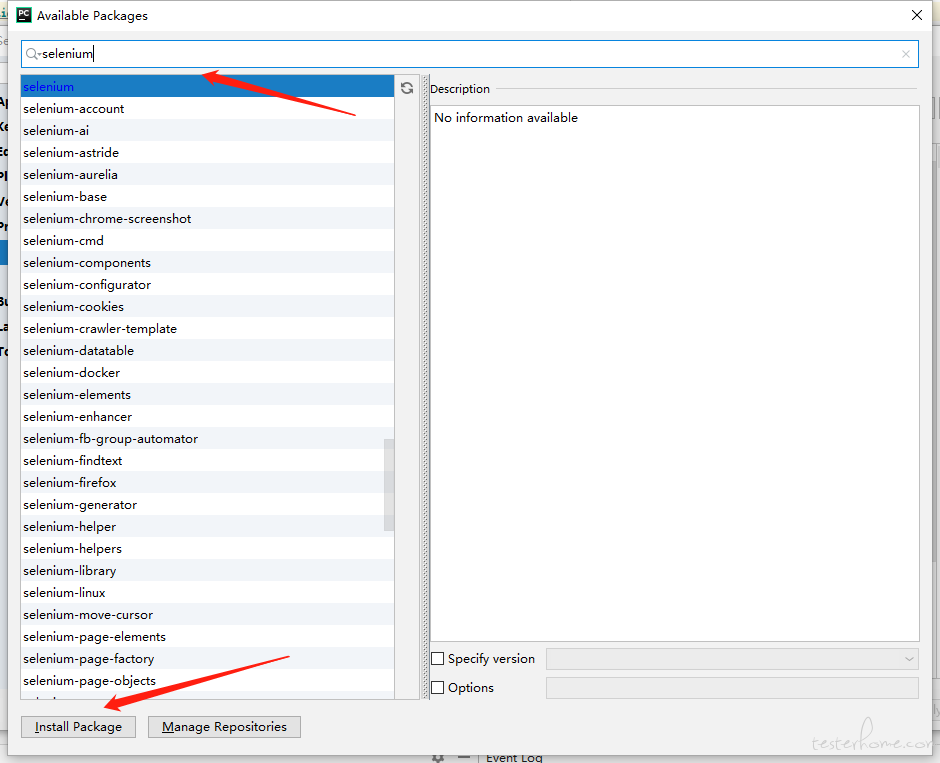Click Event Log label in background window

pyautogui.click(x=514, y=758)
